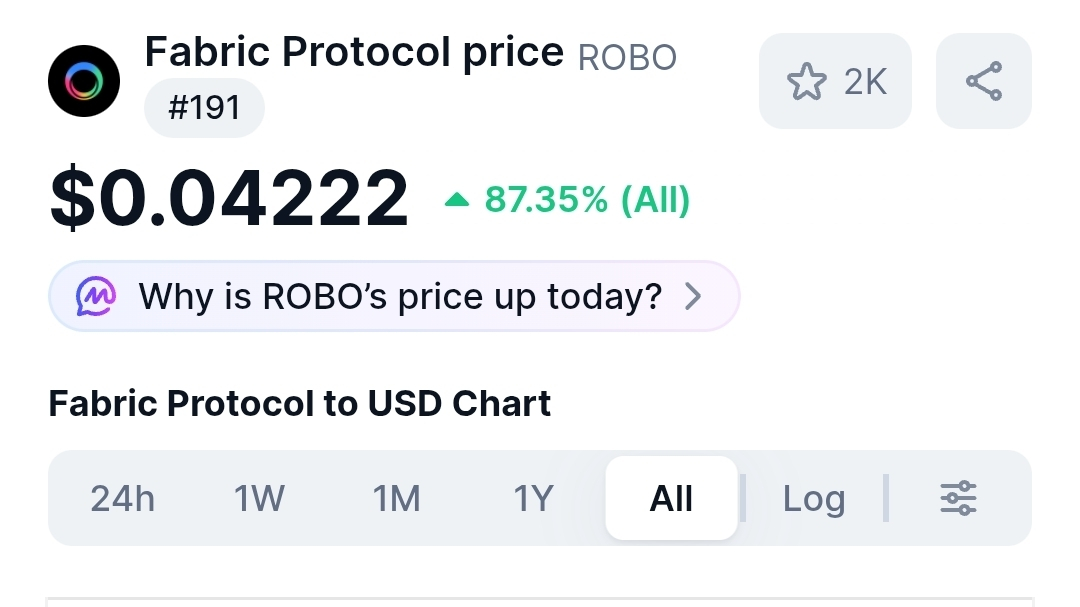This screenshot has width=1080, height=607.
Task: Click the green up-triangle price indicator
Action: tap(457, 200)
